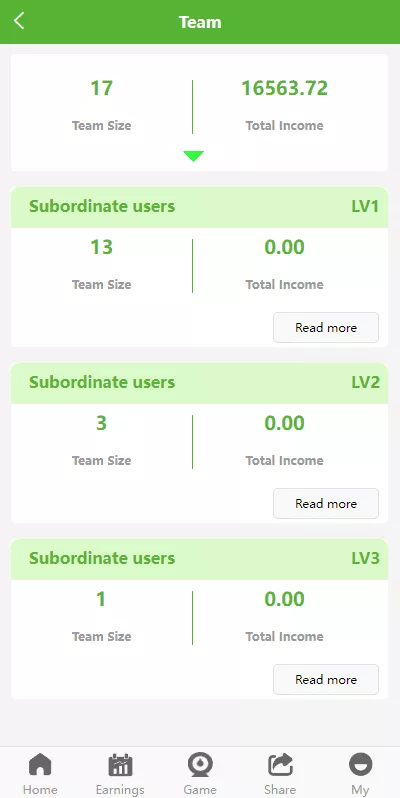Read more about LV2 subordinate users
The image size is (400, 798).
(326, 503)
